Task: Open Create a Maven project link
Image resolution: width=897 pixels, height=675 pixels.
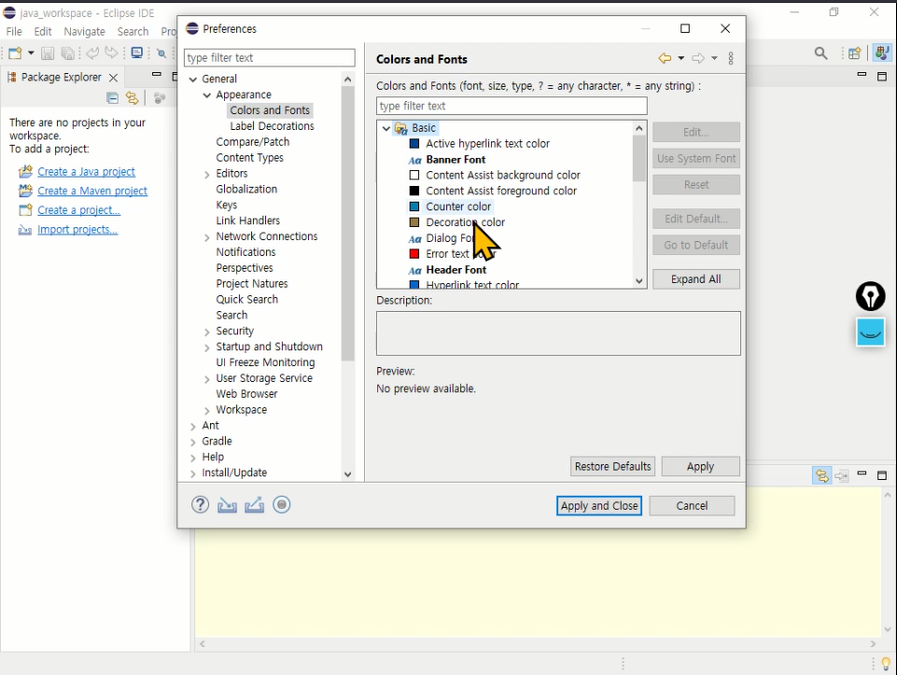Action: pos(92,191)
